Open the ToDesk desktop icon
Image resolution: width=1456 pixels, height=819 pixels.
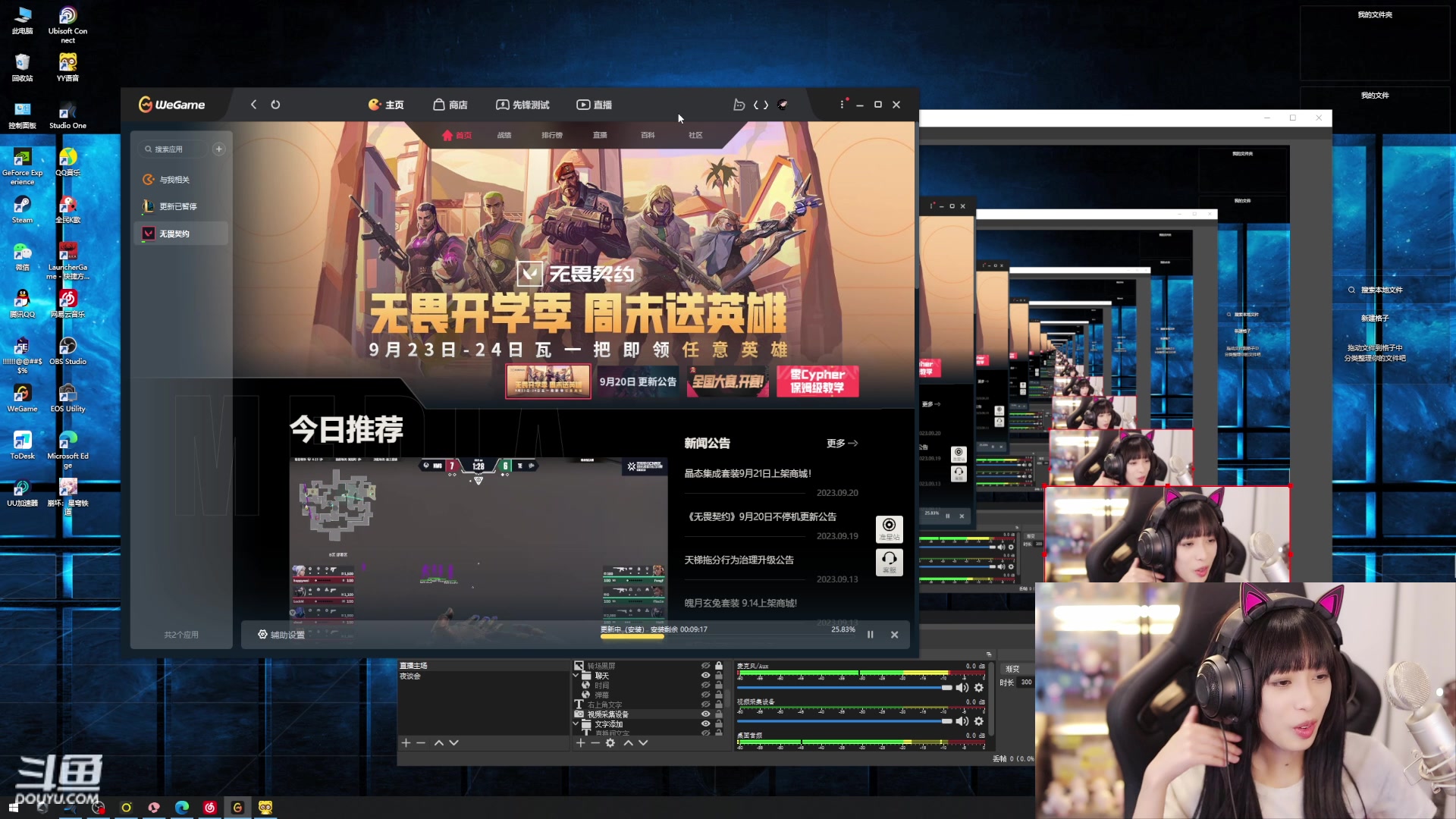click(x=22, y=446)
